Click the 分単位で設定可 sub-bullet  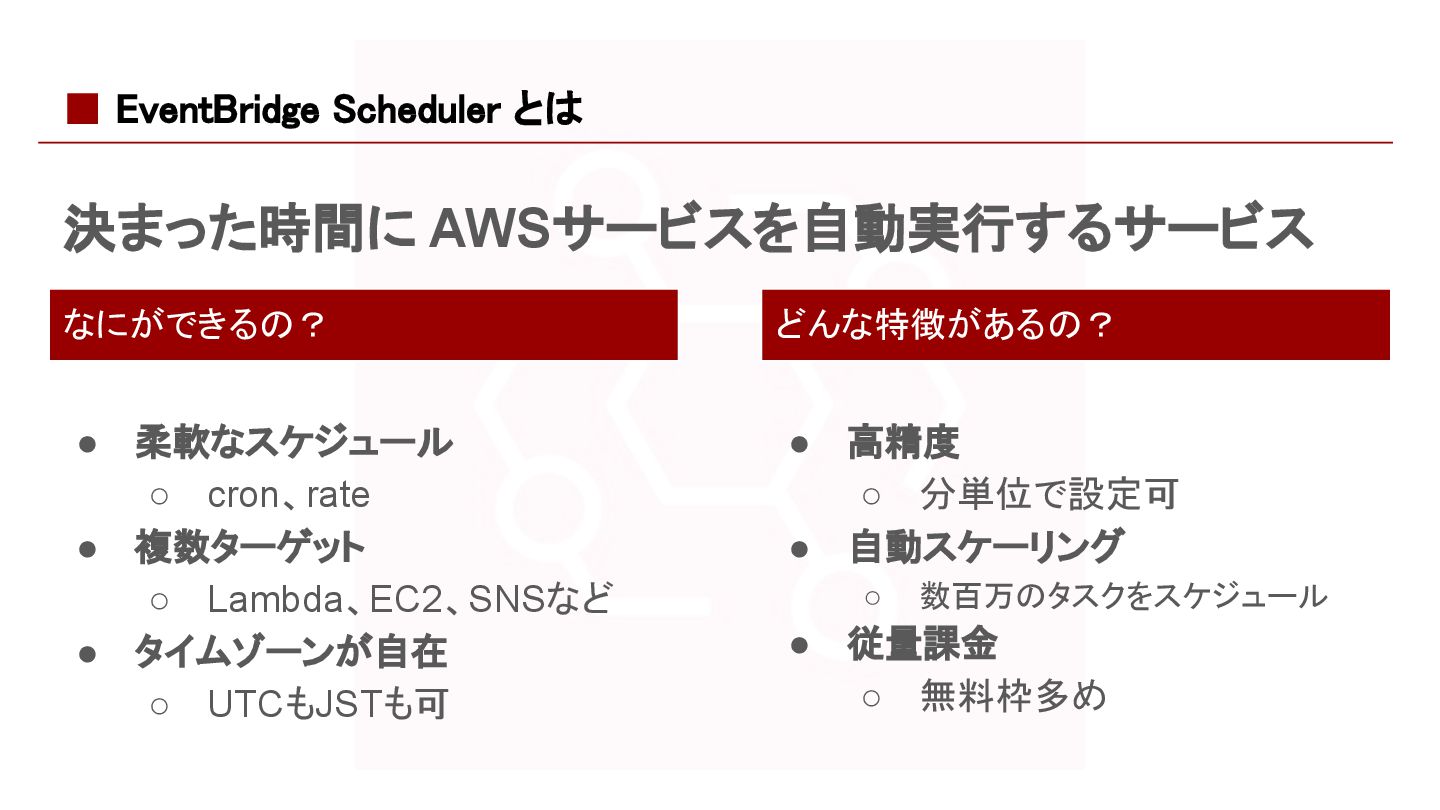click(1050, 494)
